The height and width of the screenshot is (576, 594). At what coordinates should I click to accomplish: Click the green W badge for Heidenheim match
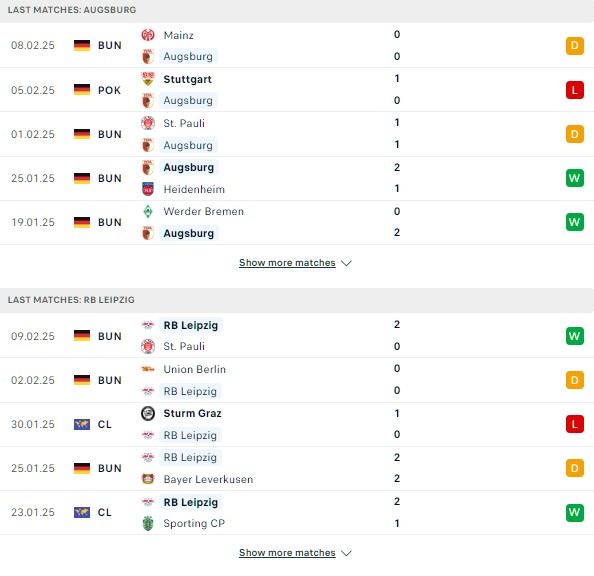(575, 178)
